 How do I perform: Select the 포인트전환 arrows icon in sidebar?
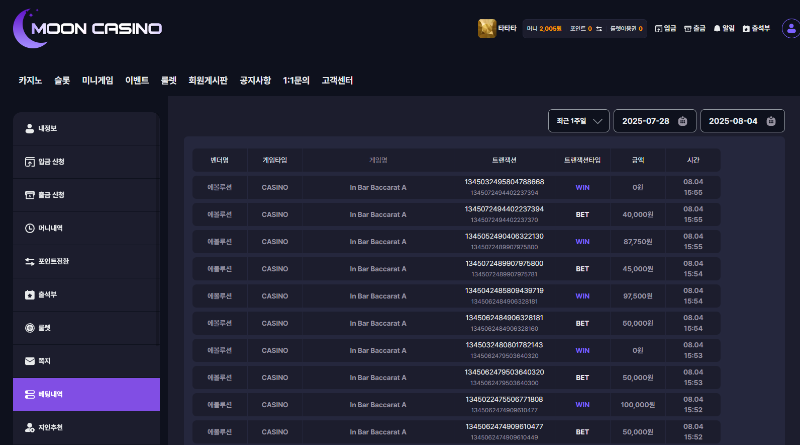(30, 261)
